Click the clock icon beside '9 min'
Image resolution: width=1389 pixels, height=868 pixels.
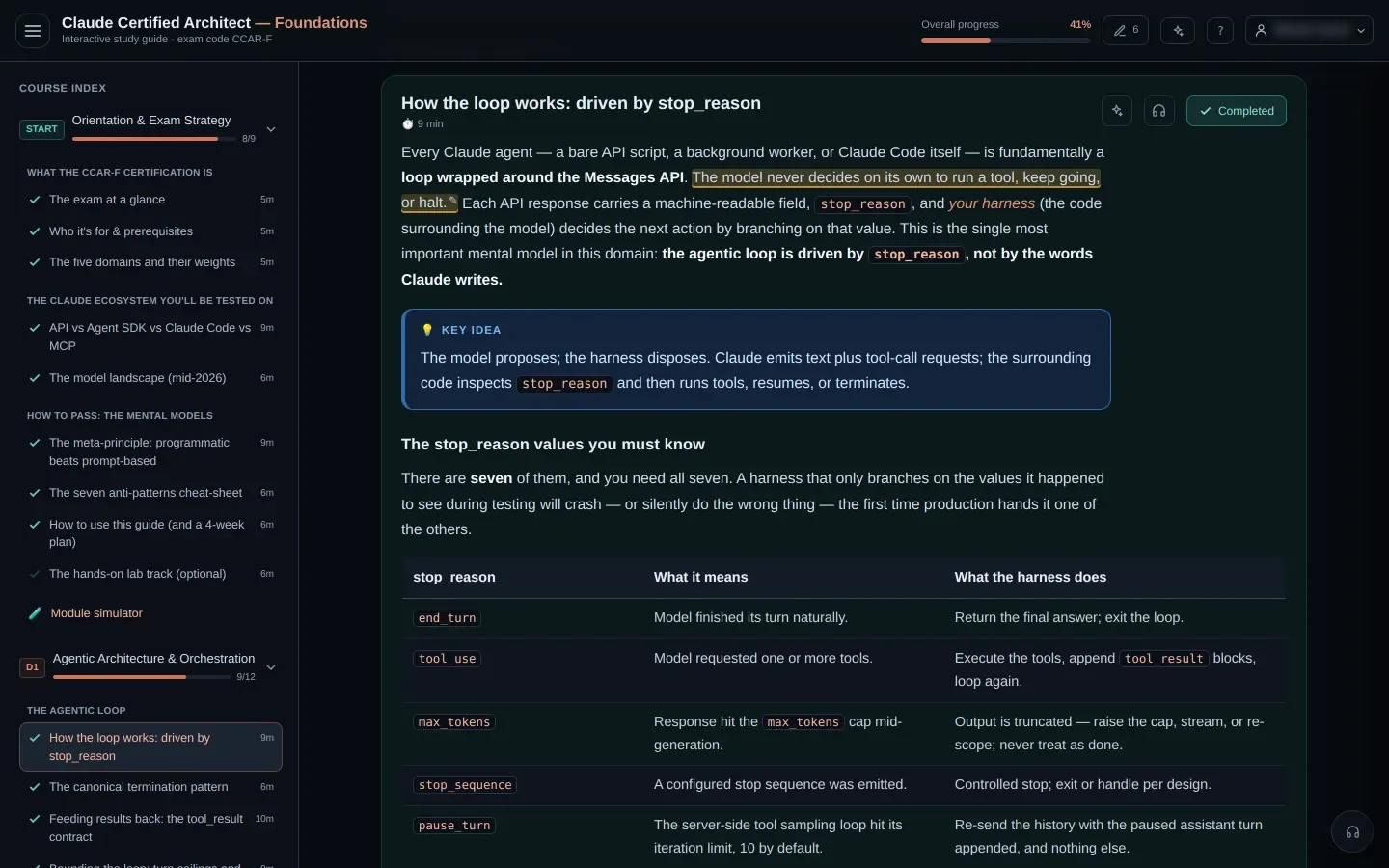click(407, 124)
